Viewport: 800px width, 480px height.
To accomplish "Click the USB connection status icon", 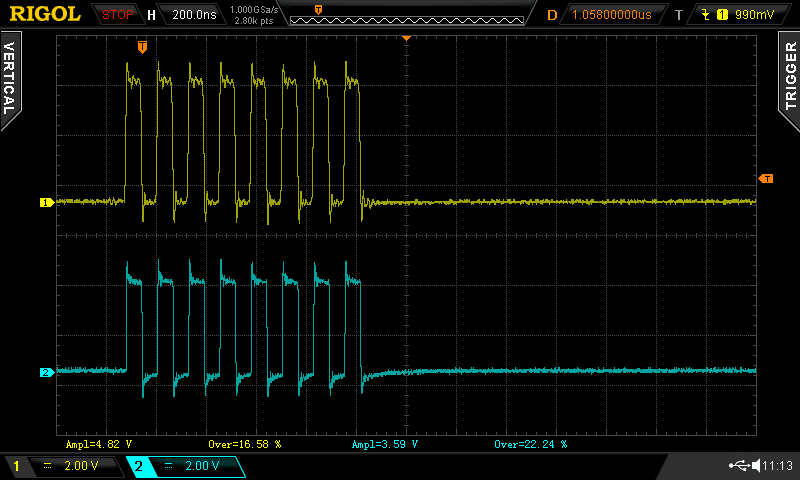I will pos(740,466).
